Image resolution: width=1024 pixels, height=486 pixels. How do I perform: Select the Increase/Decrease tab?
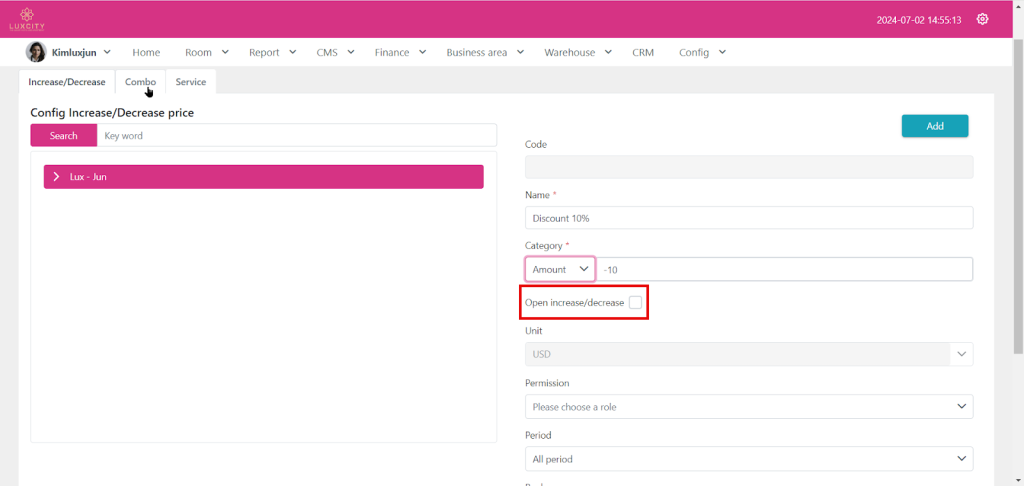pyautogui.click(x=67, y=82)
